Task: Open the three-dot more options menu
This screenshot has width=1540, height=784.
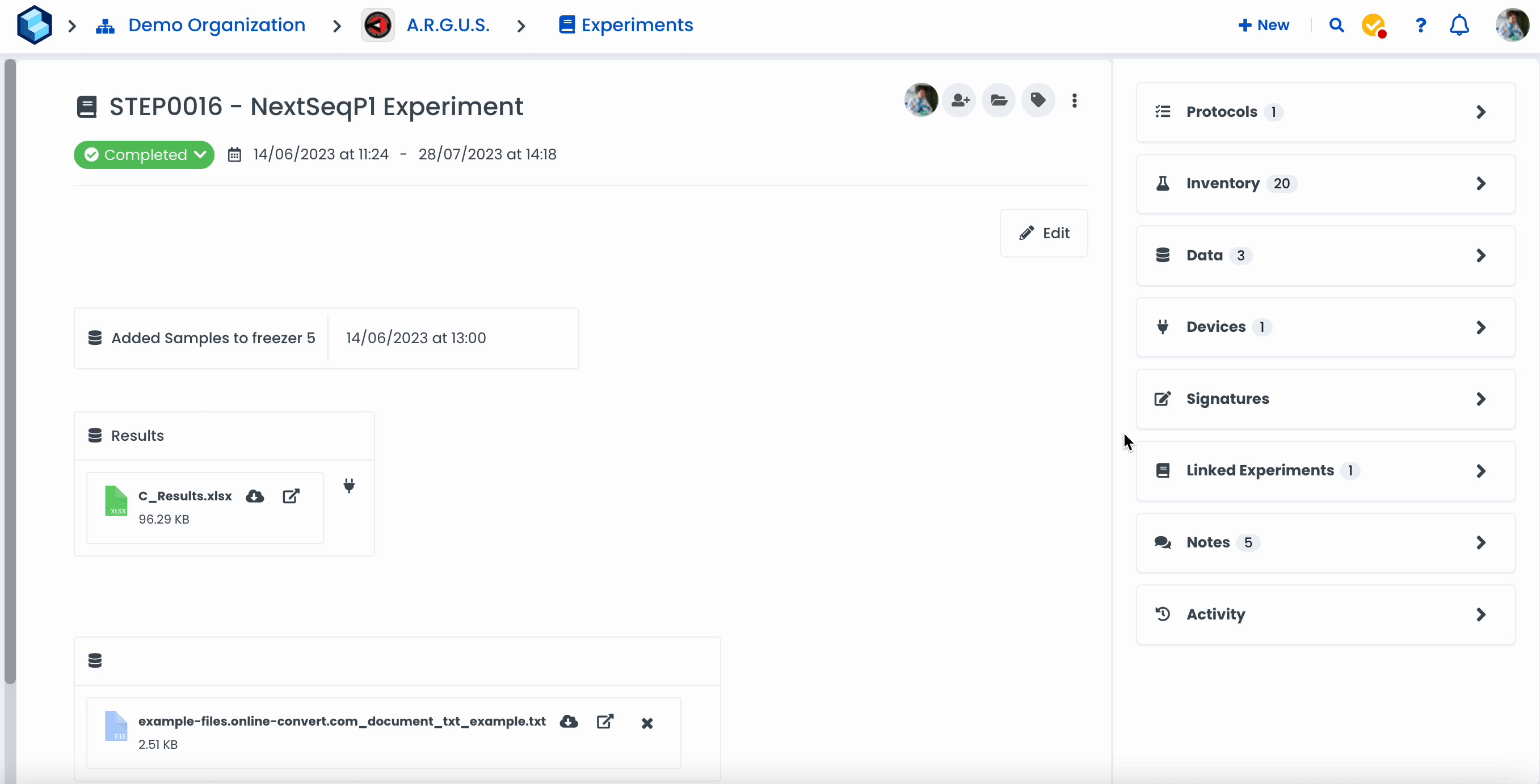Action: coord(1074,100)
